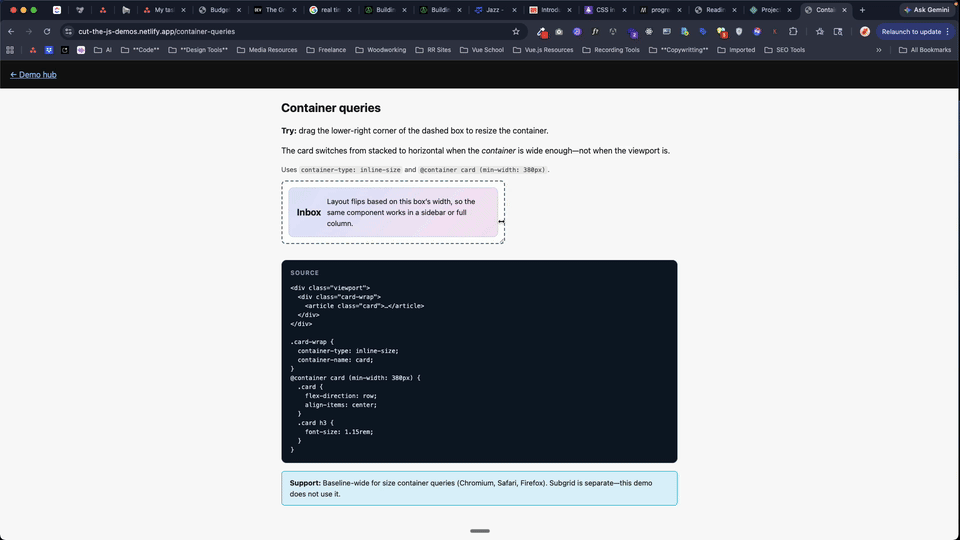Screen dimensions: 960x540
Task: Open the purple extension with 2 badge
Action: pyautogui.click(x=632, y=32)
